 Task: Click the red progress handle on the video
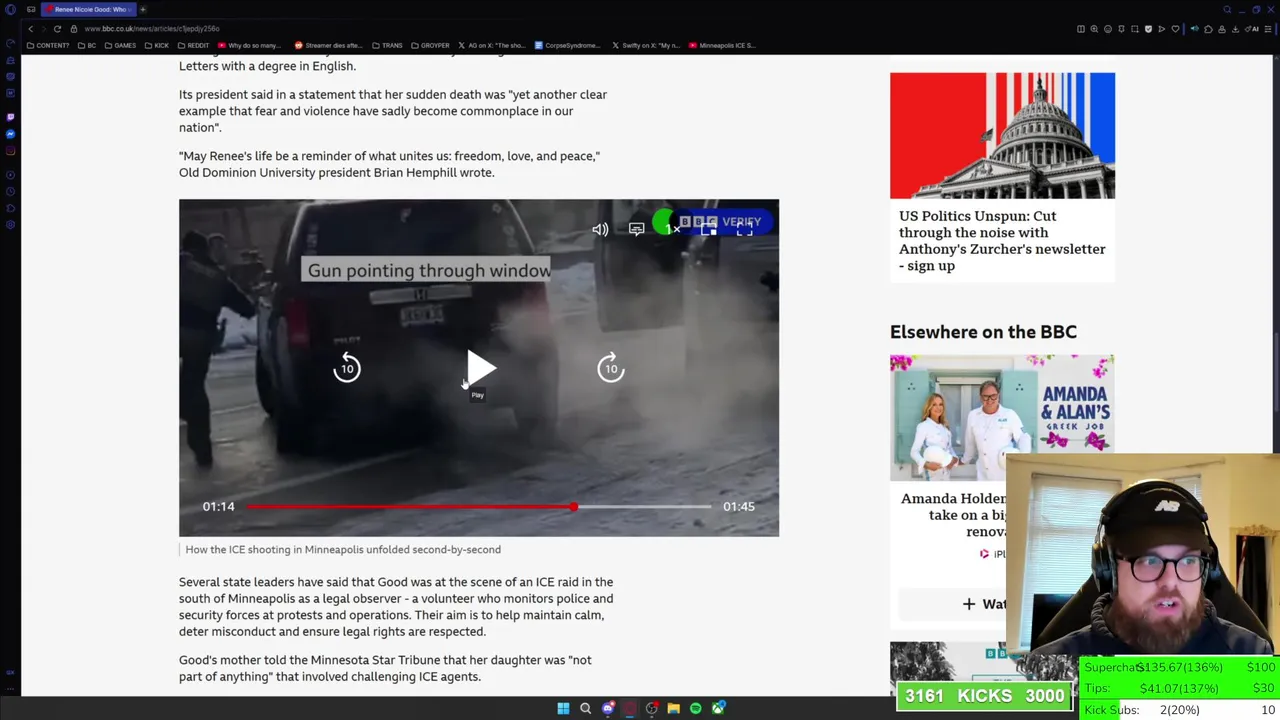pyautogui.click(x=573, y=507)
